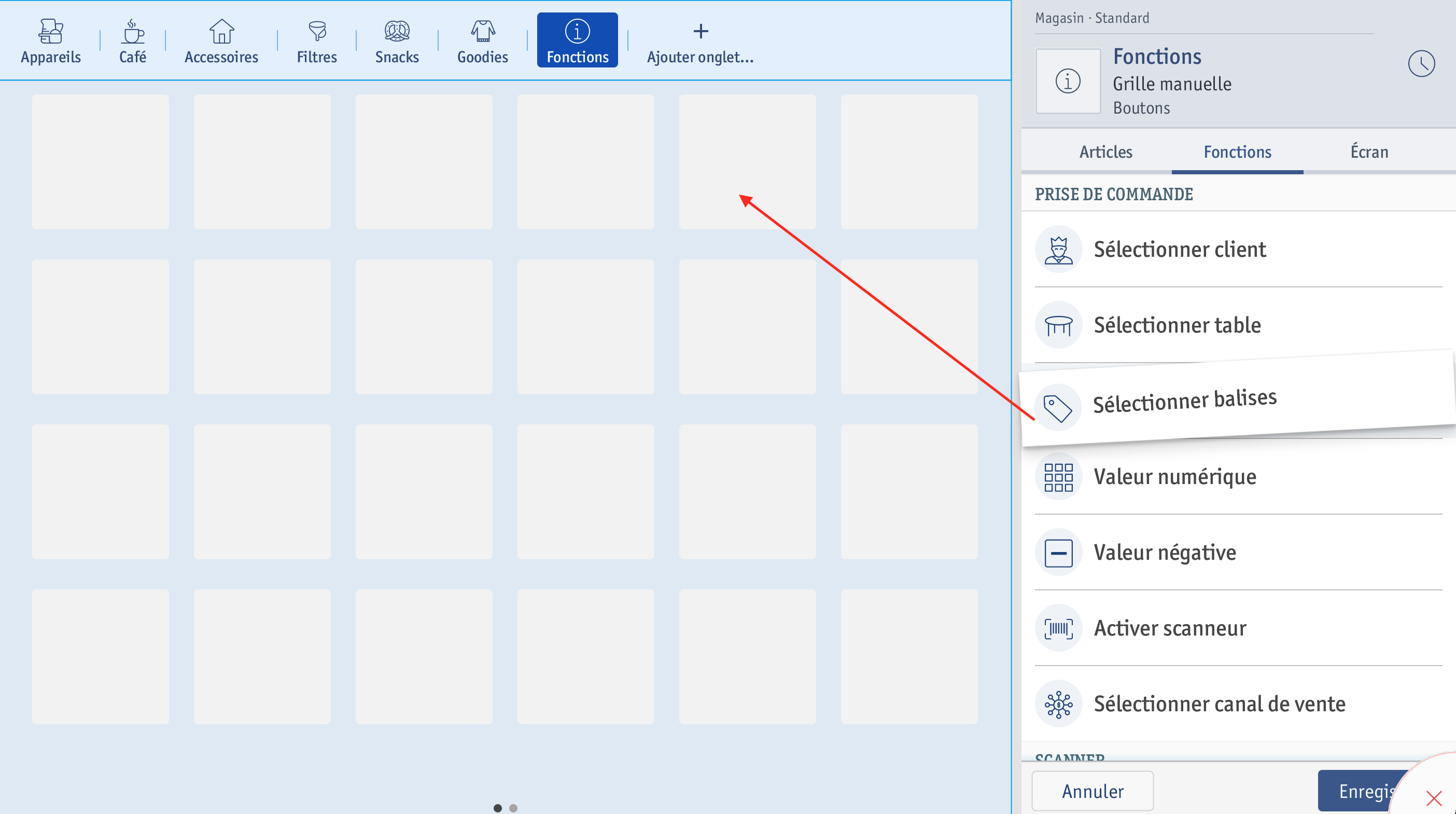The height and width of the screenshot is (814, 1456).
Task: Select the Fonctions panel tab
Action: pyautogui.click(x=1237, y=151)
